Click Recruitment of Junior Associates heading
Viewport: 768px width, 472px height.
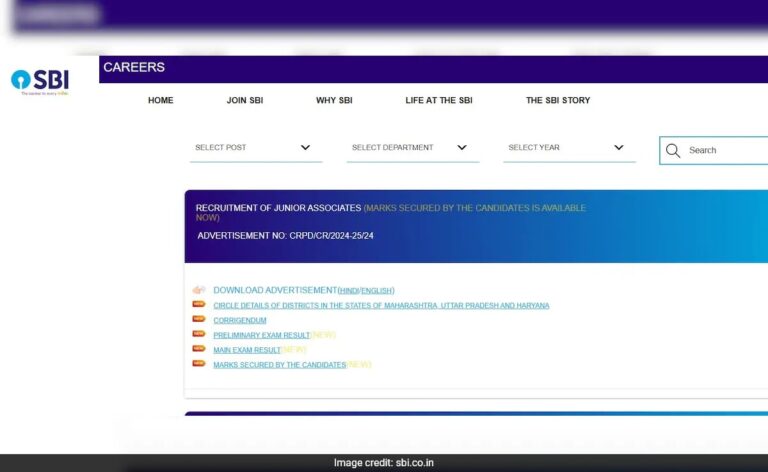[x=278, y=208]
